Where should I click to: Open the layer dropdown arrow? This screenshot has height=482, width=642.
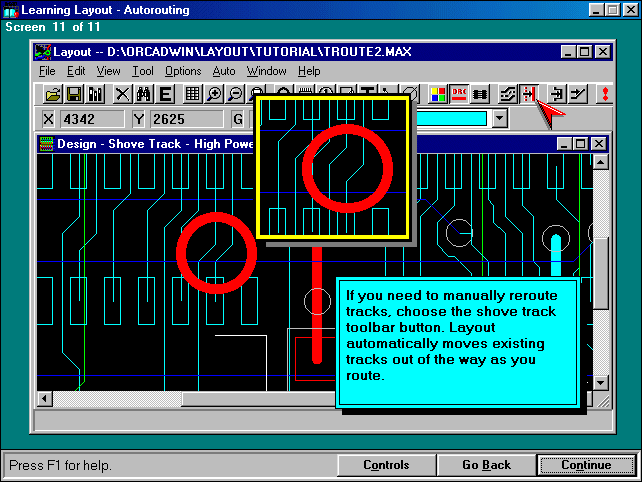click(500, 119)
